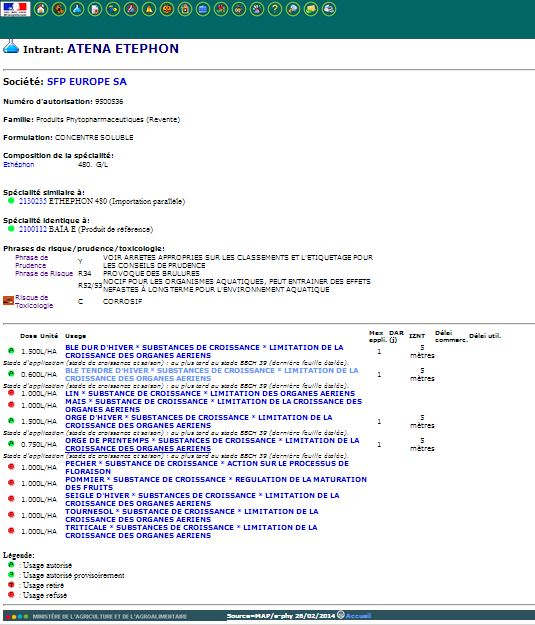Go to Accueil link in the footer
The image size is (535, 625).
click(358, 616)
